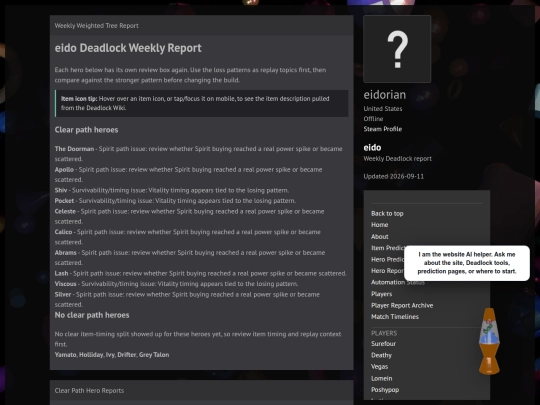Click the lava lamp AI helper icon
This screenshot has width=540, height=405.
pos(489,341)
